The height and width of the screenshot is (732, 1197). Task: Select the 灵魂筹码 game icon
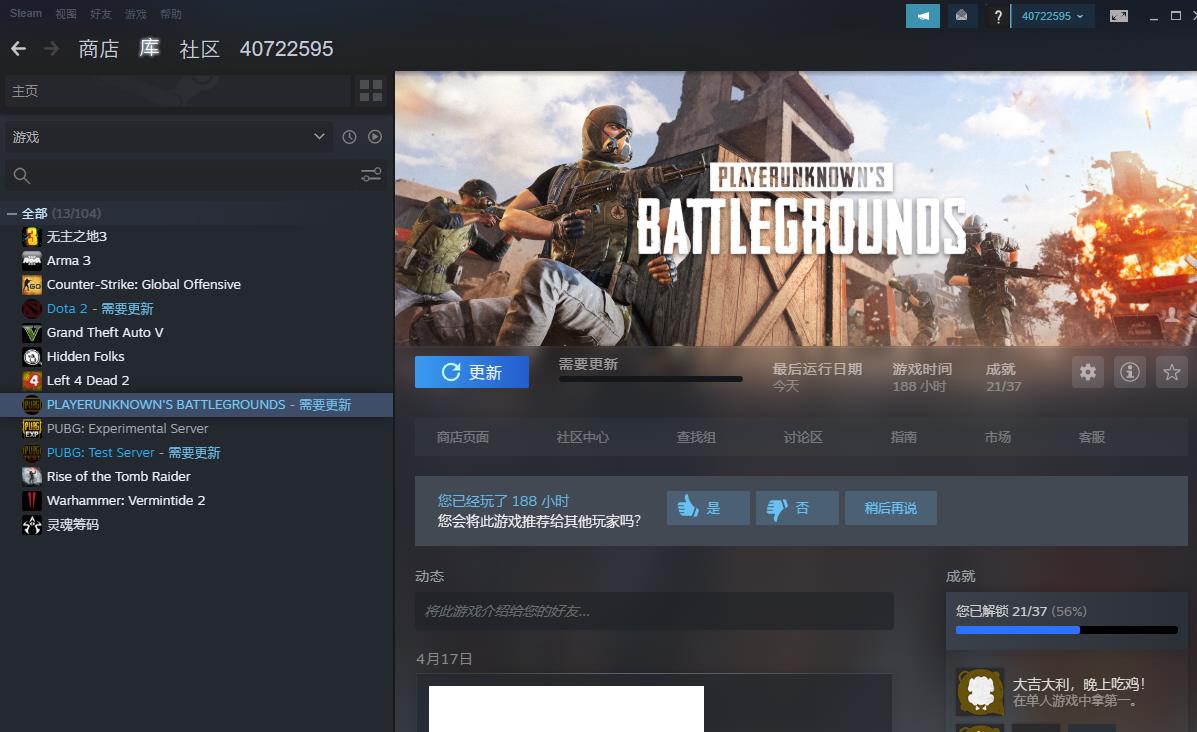coord(31,524)
